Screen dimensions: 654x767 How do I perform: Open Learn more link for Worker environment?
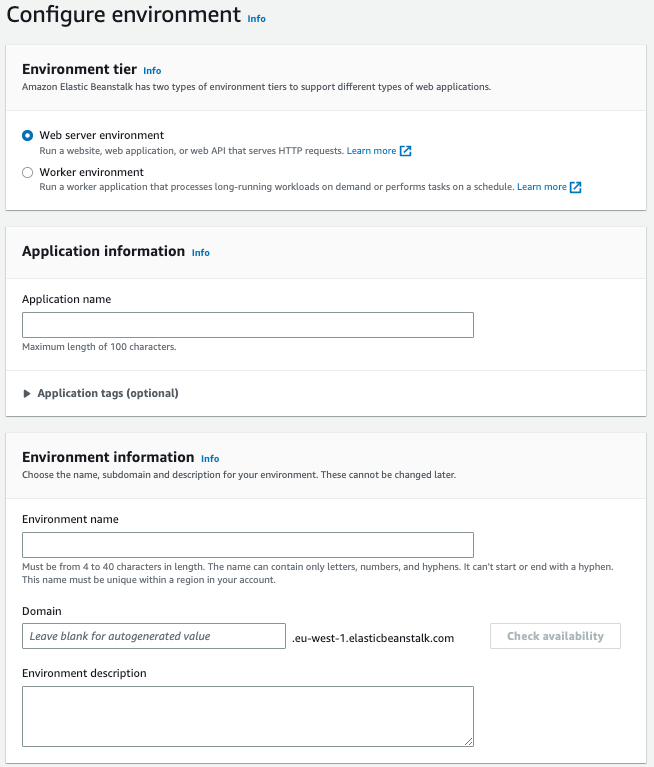[x=541, y=187]
